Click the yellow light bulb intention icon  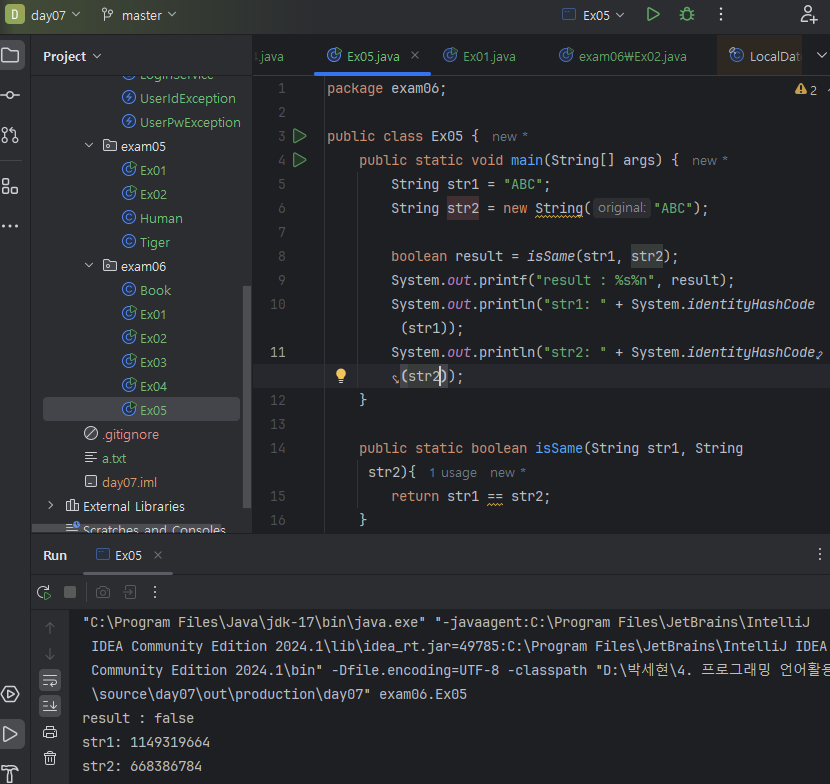tap(340, 376)
